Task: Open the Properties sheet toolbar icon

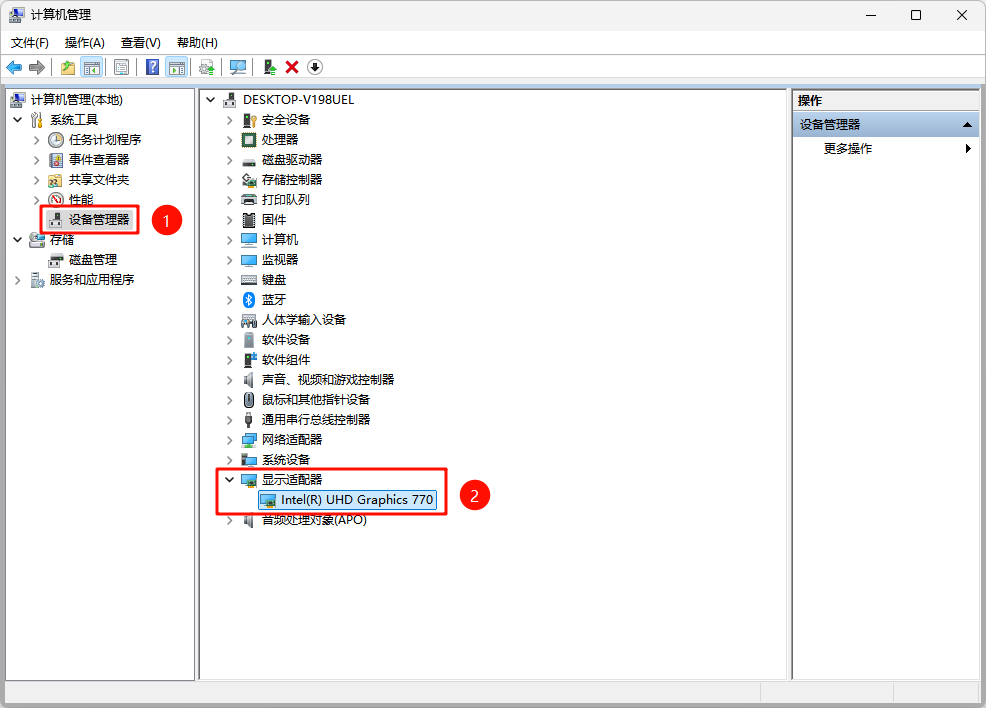Action: pos(121,67)
